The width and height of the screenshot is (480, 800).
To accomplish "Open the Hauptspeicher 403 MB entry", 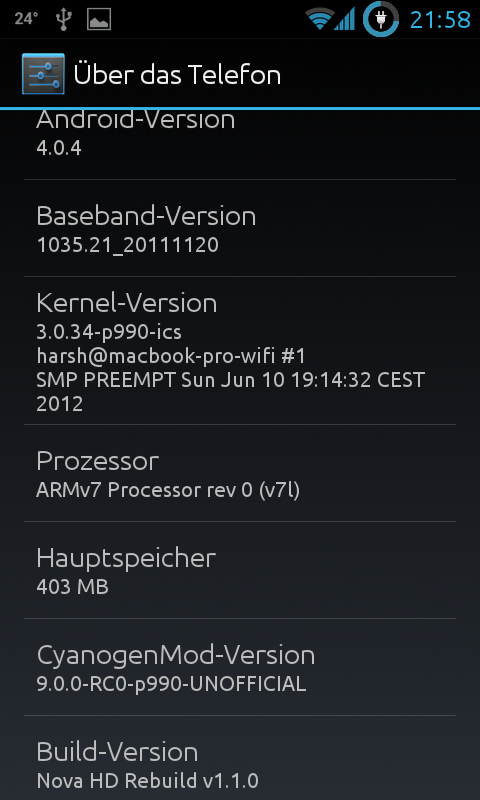I will [x=240, y=570].
